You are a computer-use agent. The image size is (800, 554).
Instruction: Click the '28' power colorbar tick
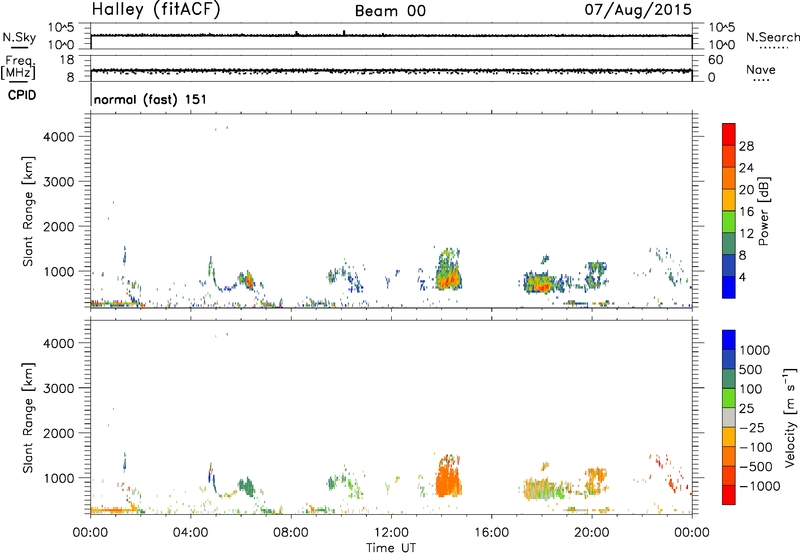point(746,146)
